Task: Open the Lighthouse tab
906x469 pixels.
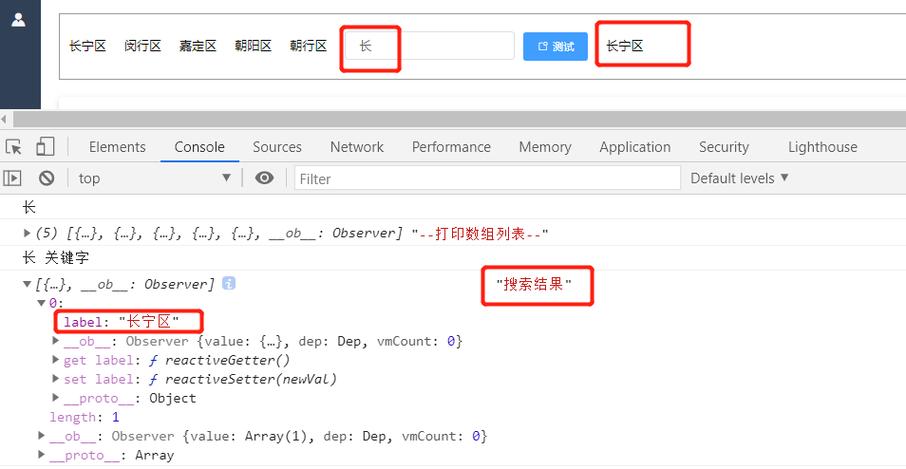Action: [x=822, y=147]
